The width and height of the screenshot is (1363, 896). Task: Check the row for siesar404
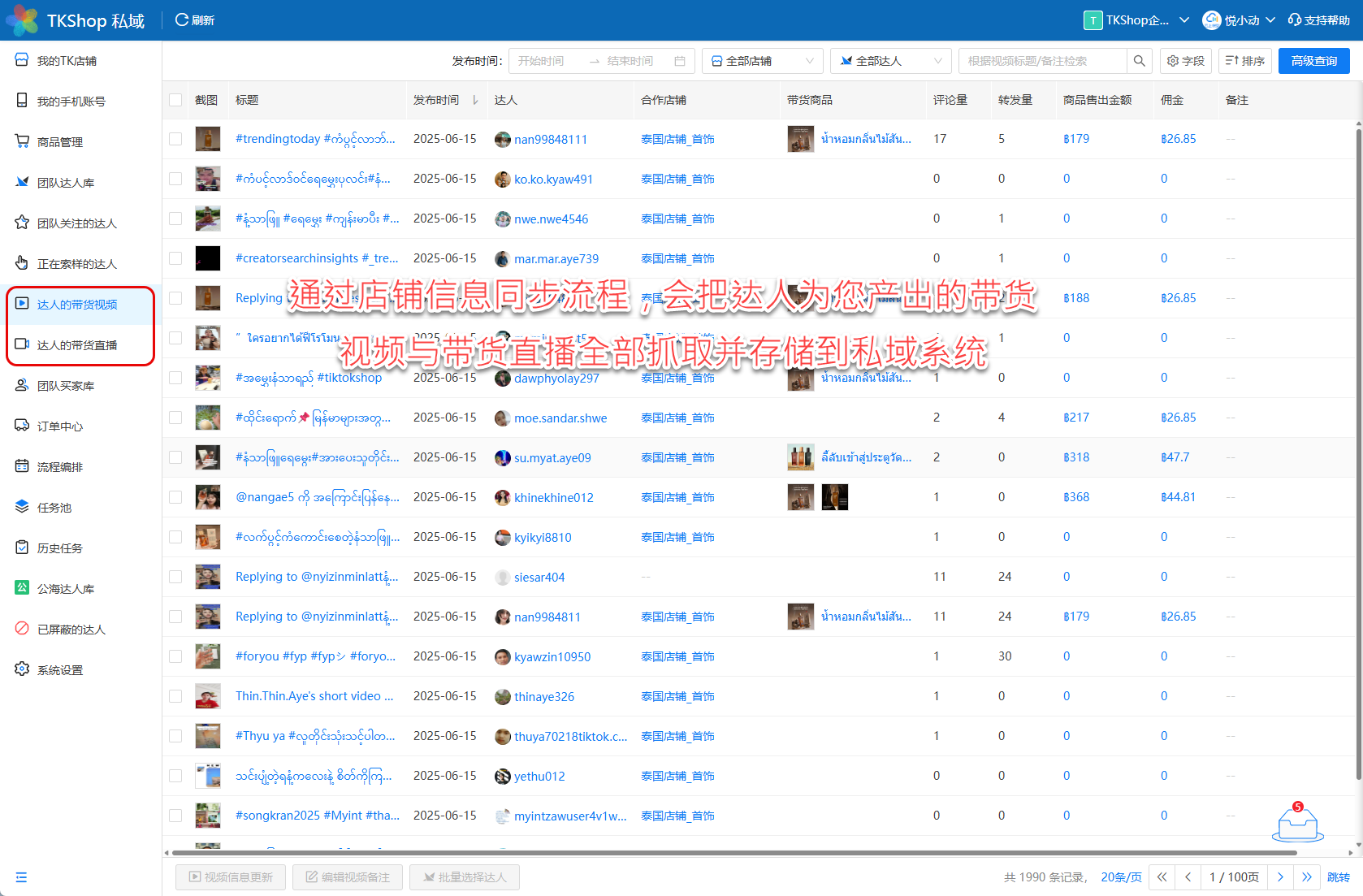click(175, 577)
